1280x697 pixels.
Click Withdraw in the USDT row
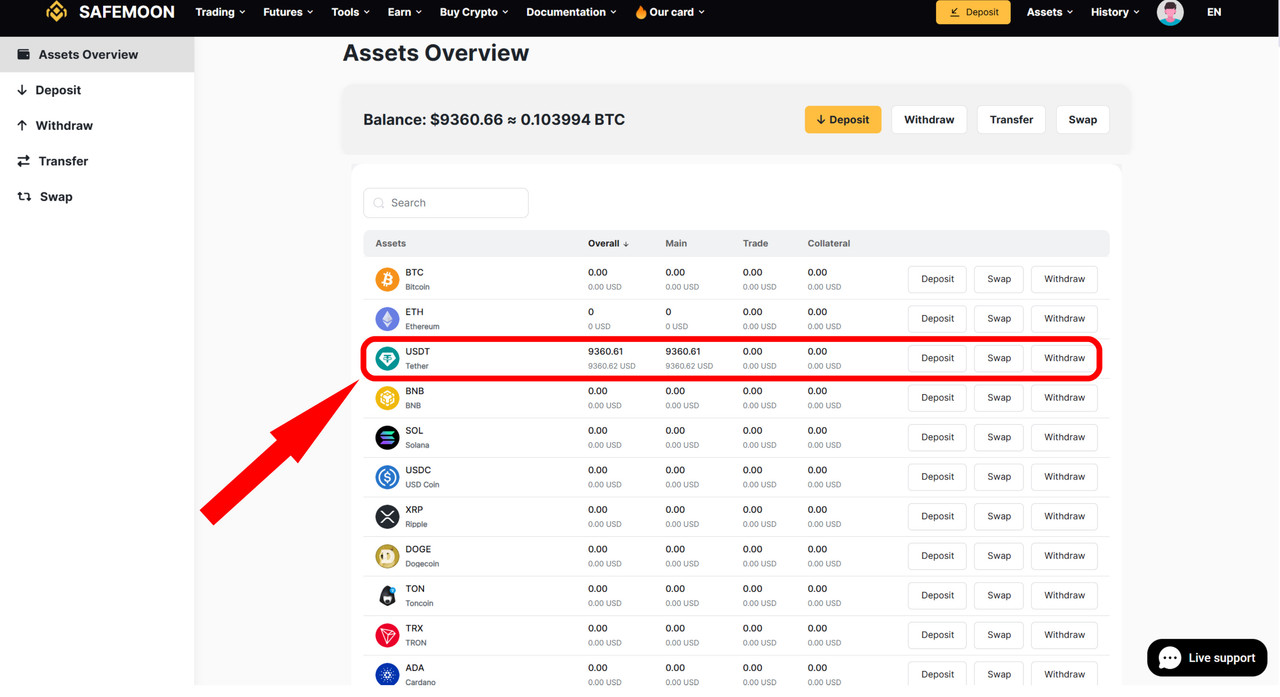1064,358
